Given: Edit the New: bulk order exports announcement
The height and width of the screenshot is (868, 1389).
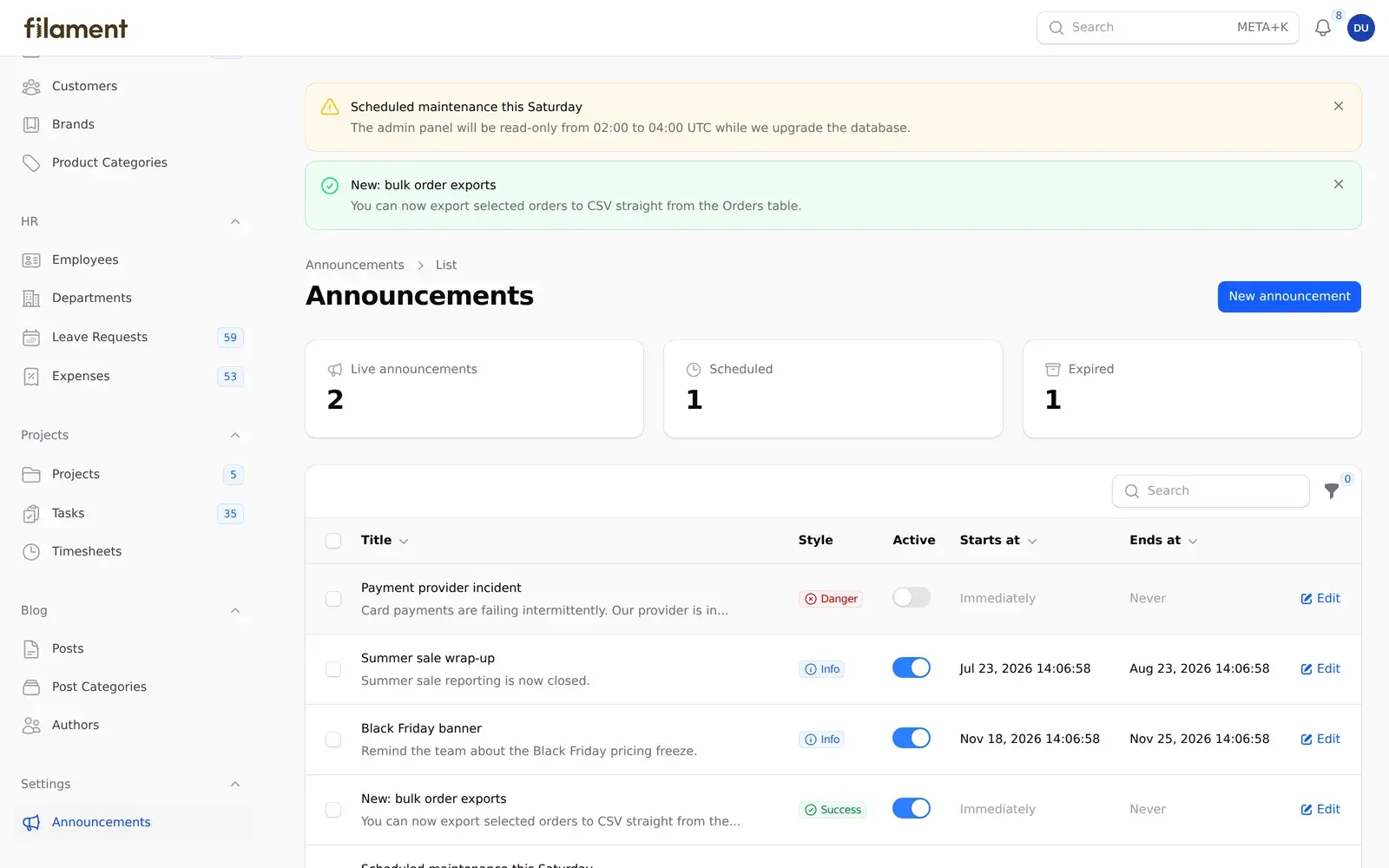Looking at the screenshot, I should (1320, 810).
